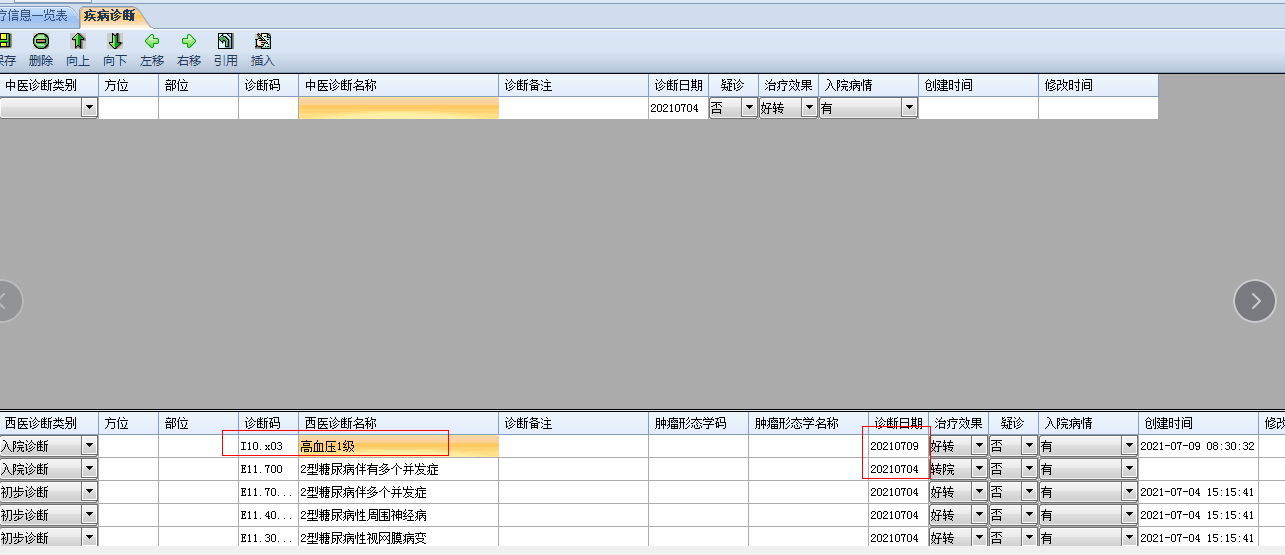Click the 中医诊断名称 column header
Image resolution: width=1285 pixels, height=555 pixels.
click(x=398, y=85)
